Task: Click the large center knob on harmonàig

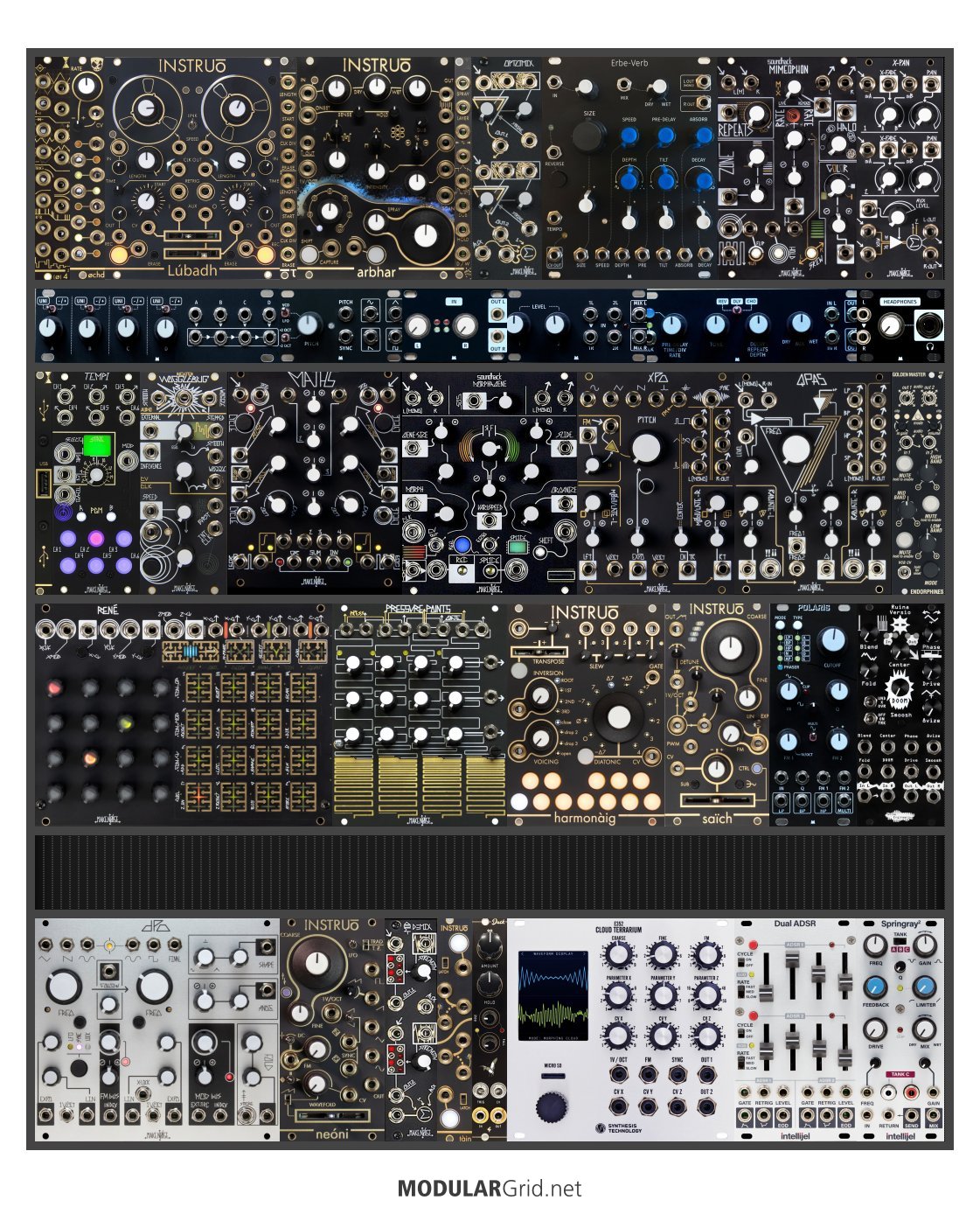Action: pyautogui.click(x=618, y=717)
